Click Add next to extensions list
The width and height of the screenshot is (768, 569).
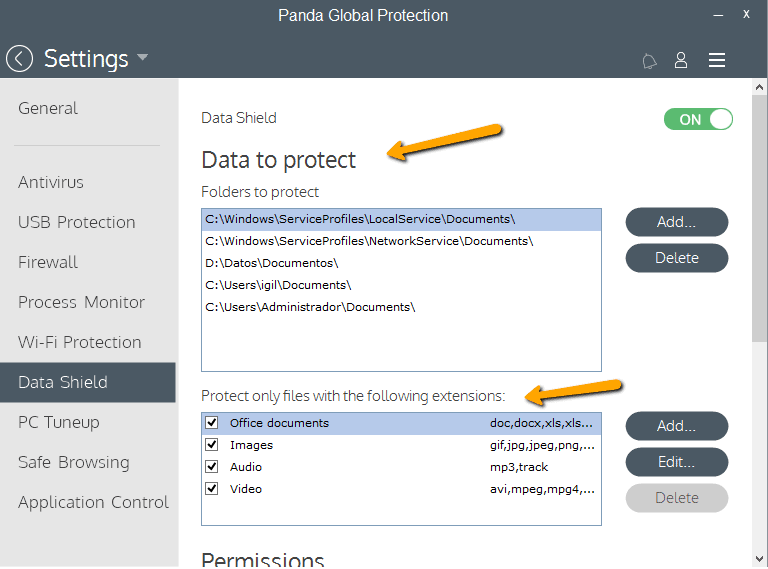pyautogui.click(x=676, y=426)
